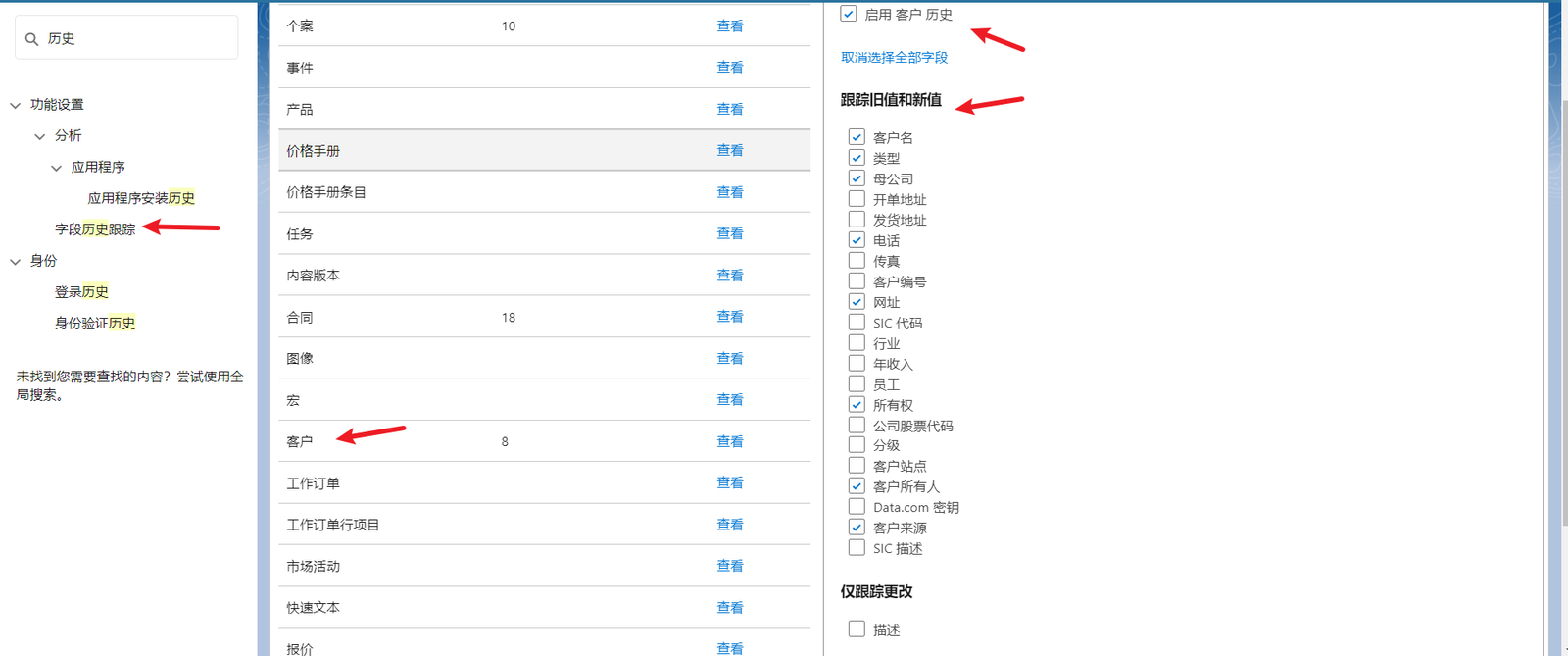Click the 查看 link for 合同 row
Screen dimensions: 1568x656
click(729, 317)
